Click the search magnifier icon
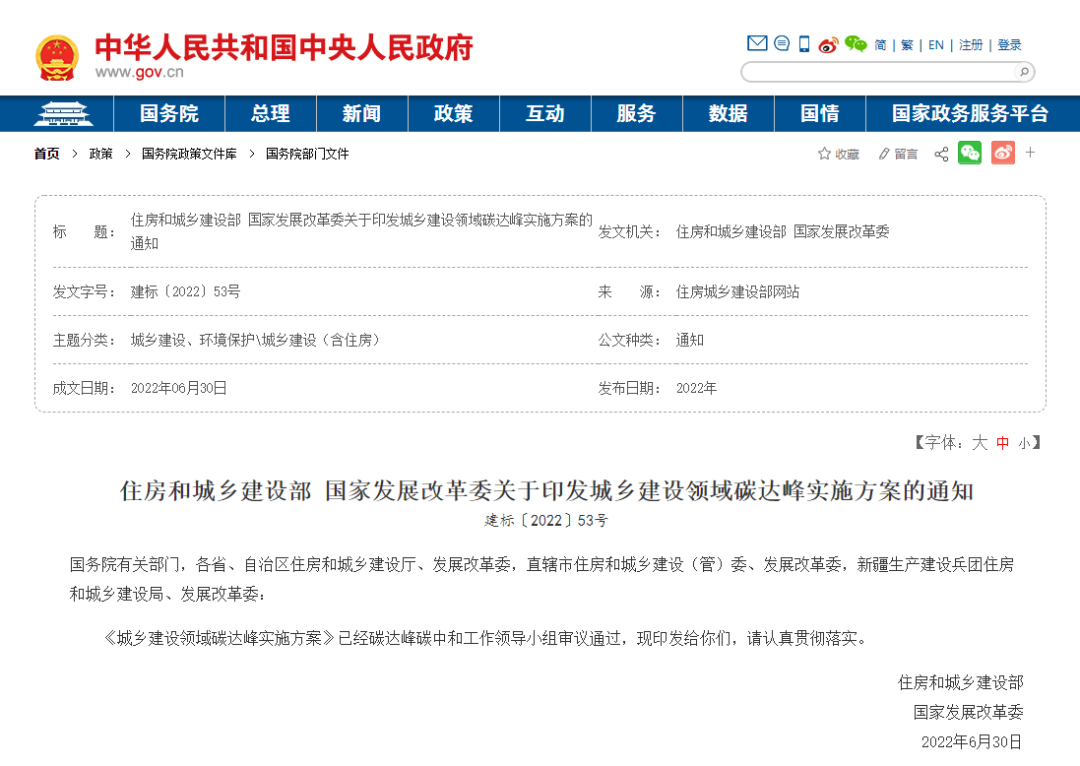Screen dimensions: 1080x766 tap(1024, 72)
